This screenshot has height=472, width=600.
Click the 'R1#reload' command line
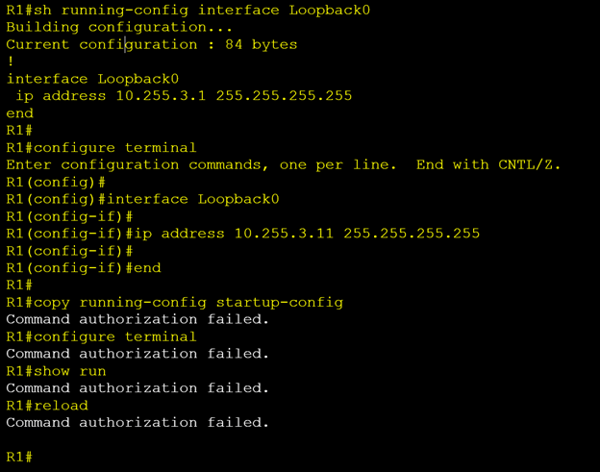tap(47, 405)
